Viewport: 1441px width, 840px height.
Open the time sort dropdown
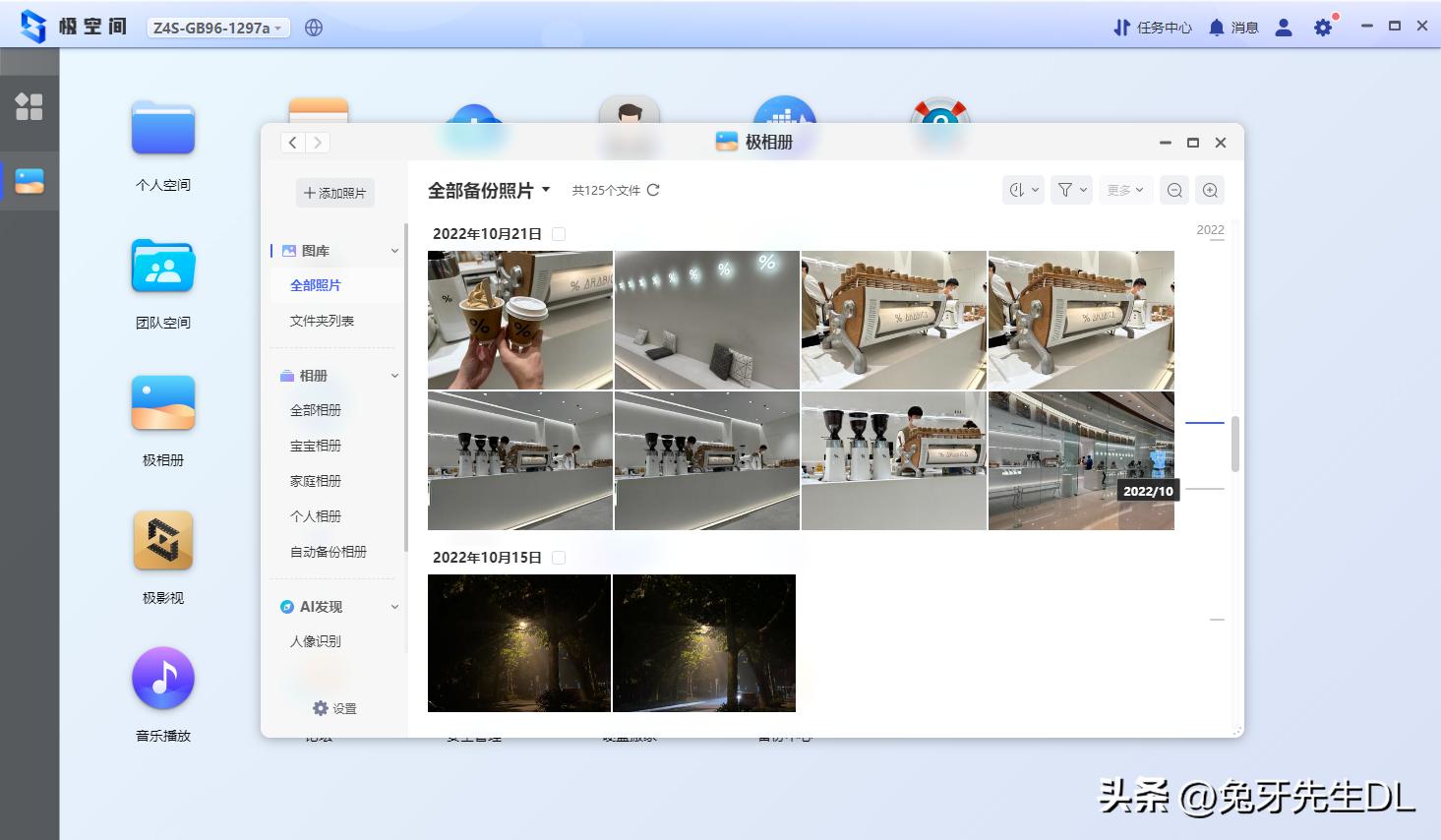tap(1023, 191)
